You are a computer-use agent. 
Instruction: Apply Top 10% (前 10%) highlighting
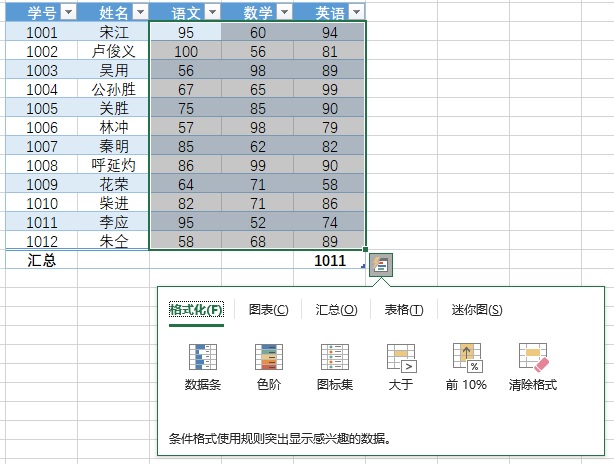click(x=466, y=367)
